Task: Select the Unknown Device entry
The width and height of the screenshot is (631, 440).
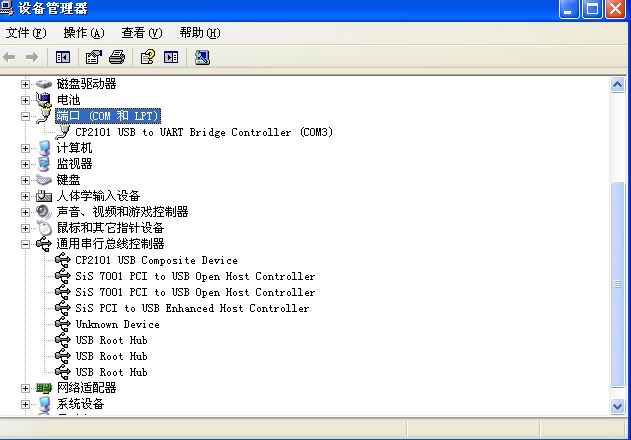Action: click(117, 324)
